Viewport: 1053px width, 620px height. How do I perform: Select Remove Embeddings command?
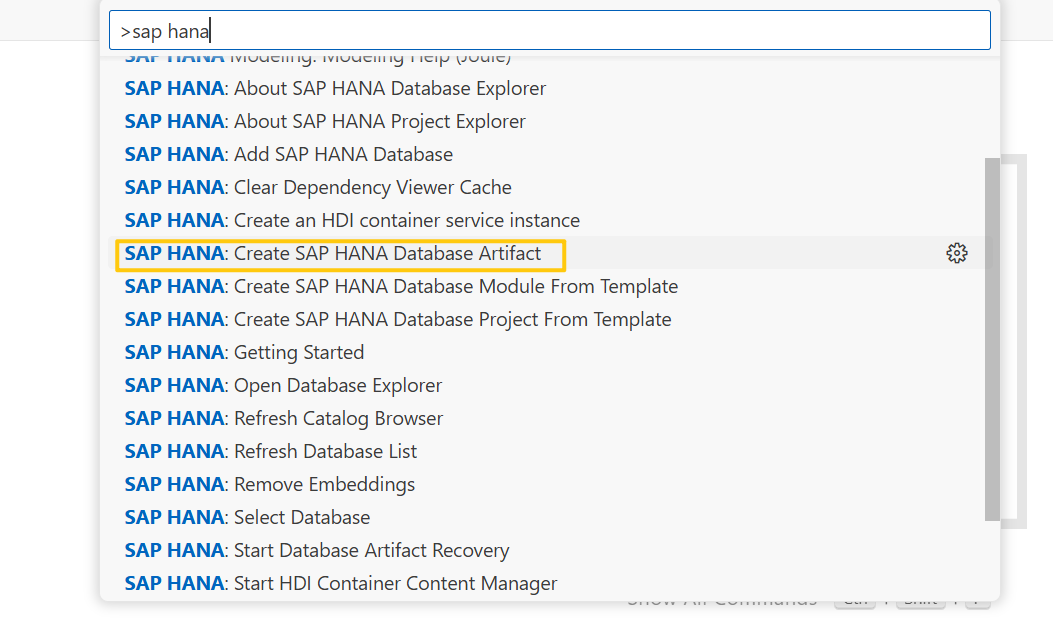coord(549,484)
